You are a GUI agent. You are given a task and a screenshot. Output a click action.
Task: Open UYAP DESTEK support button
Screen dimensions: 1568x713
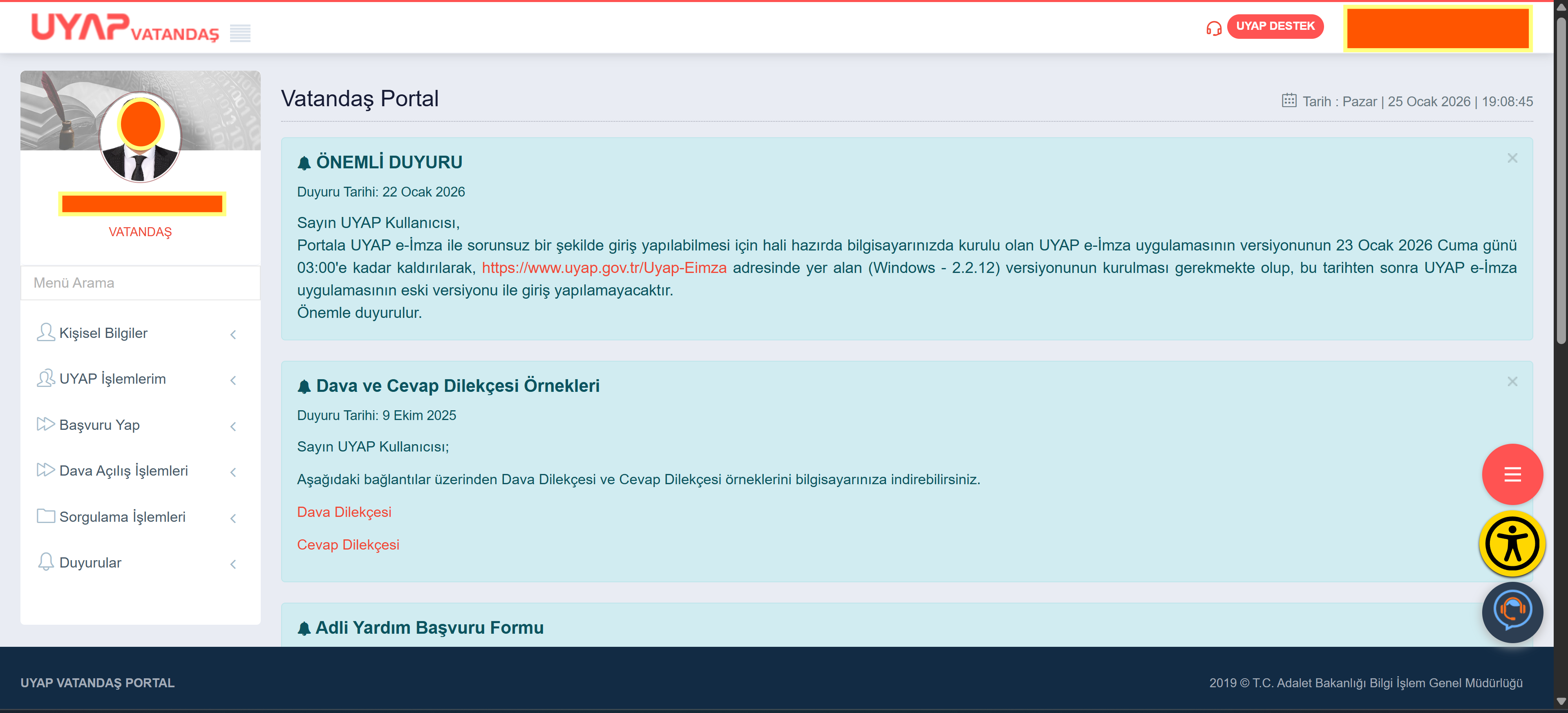click(1275, 26)
